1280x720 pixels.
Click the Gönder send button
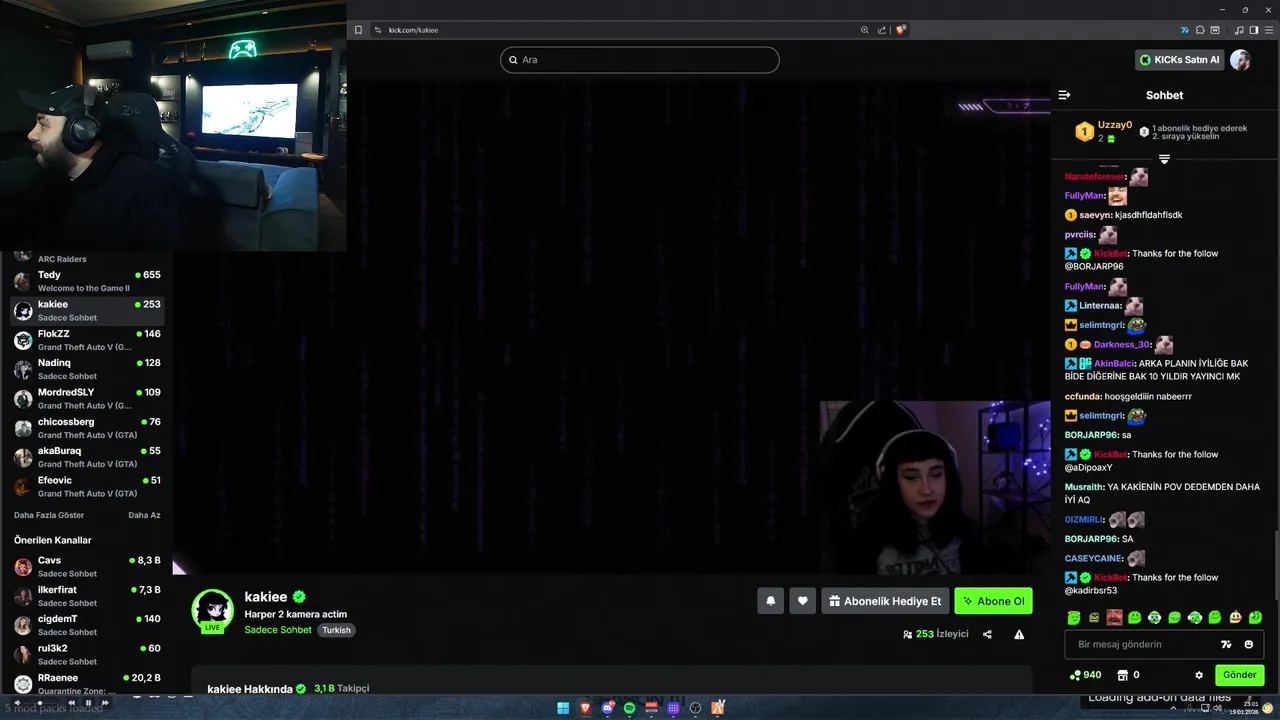point(1239,675)
